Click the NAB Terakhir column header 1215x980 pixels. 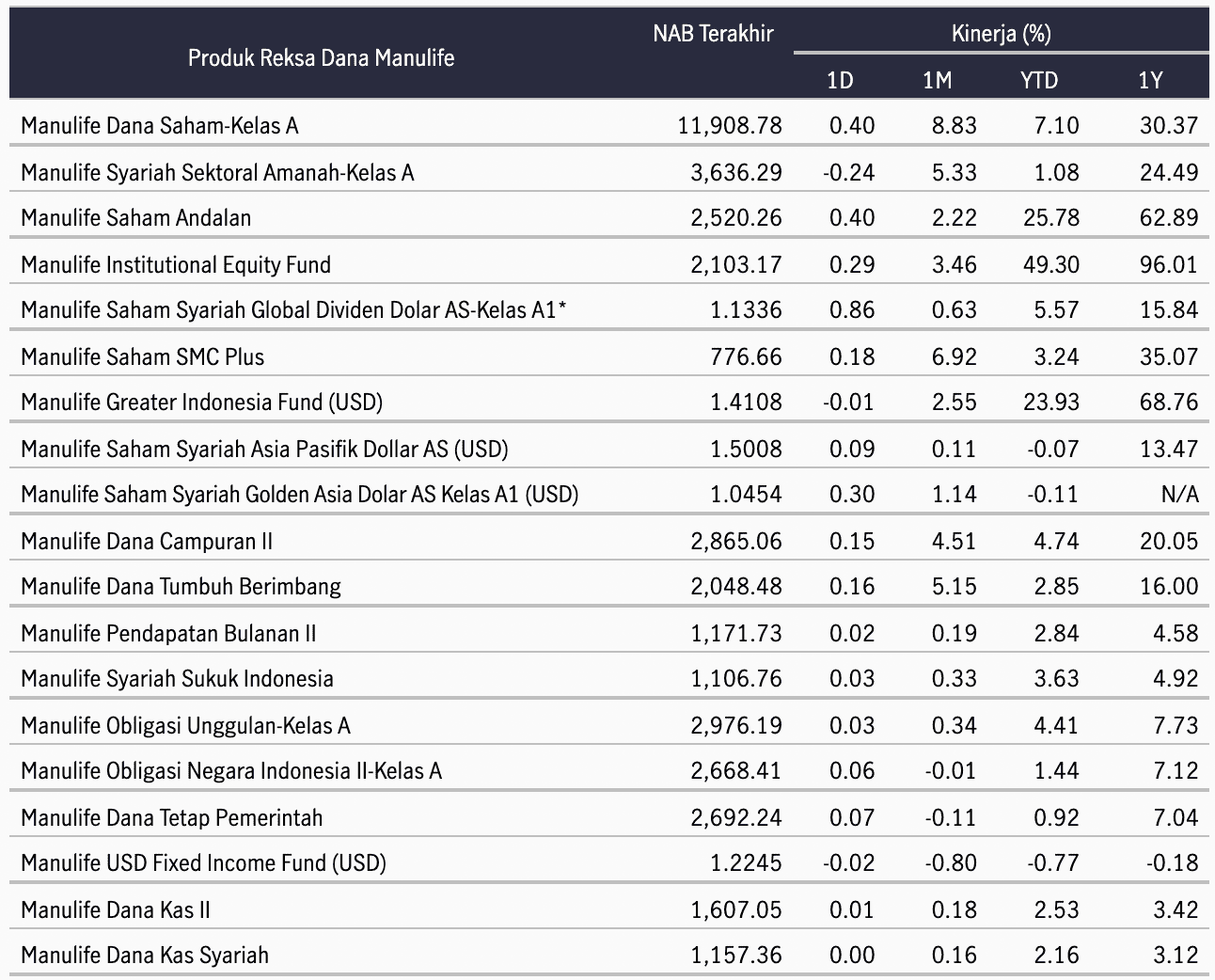point(713,35)
